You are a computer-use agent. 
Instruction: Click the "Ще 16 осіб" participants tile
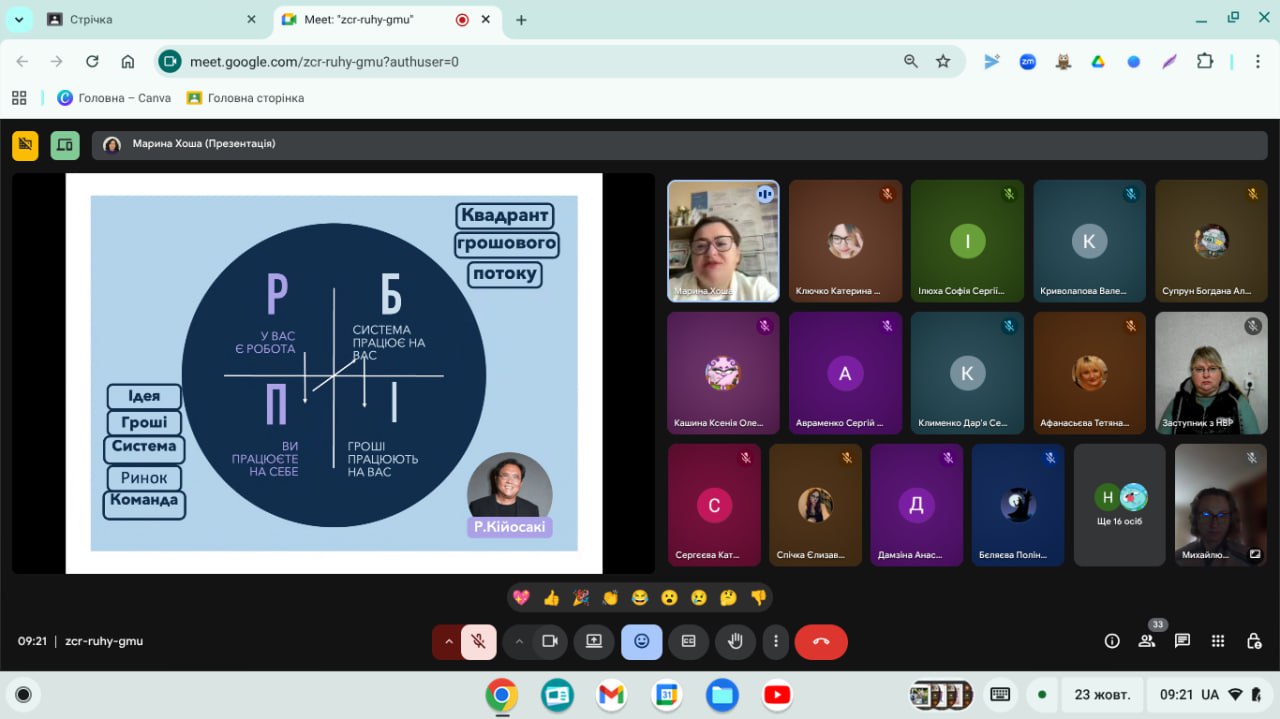pos(1119,505)
